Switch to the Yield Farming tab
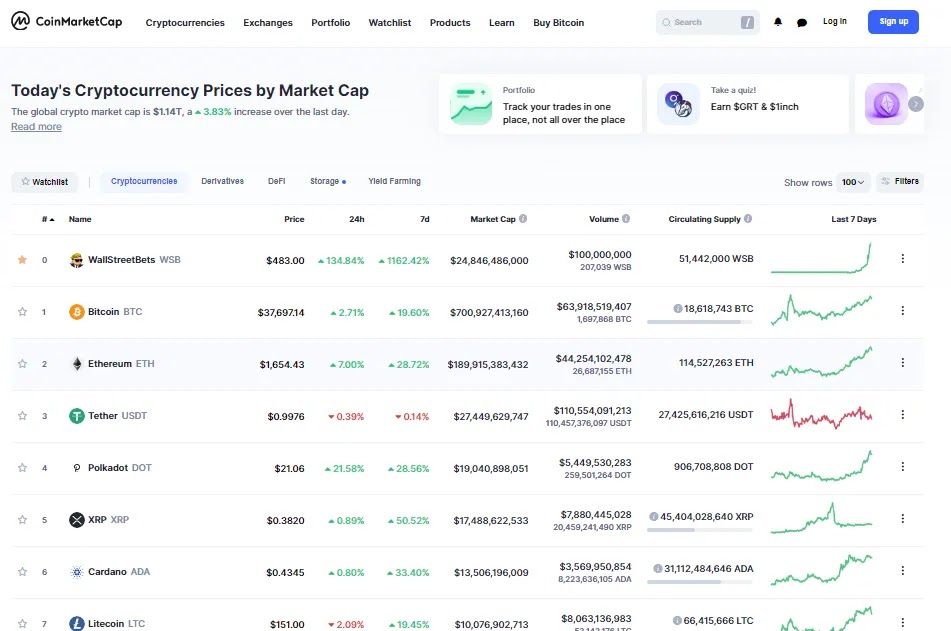Screen dimensions: 951x631 [x=394, y=181]
